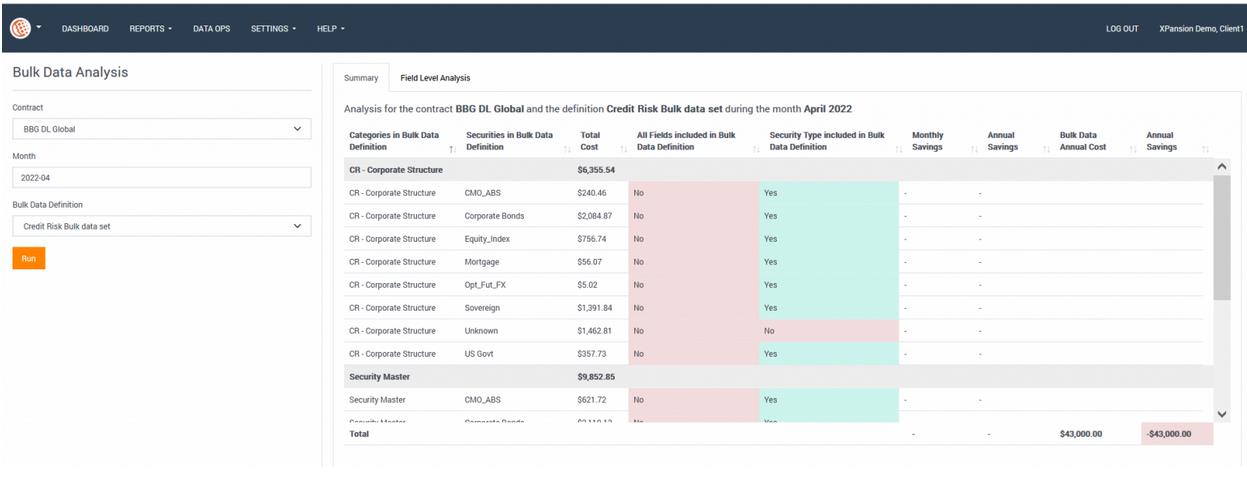
Task: Open the Contract dropdown
Action: click(x=161, y=129)
